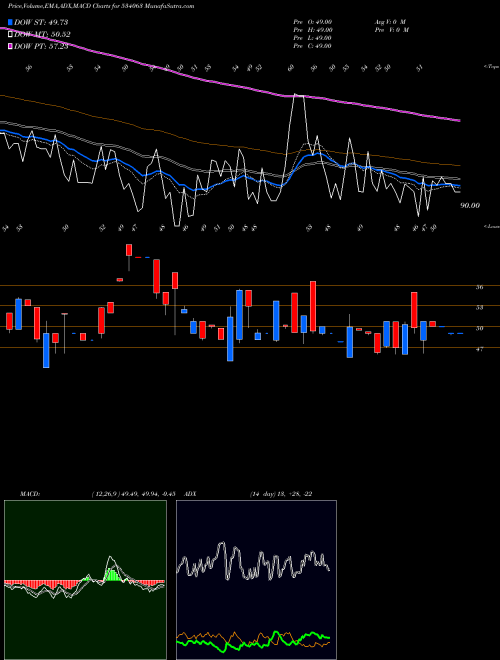Click the MACD (12,26,9) values text
The image size is (500, 660).
(x=133, y=494)
